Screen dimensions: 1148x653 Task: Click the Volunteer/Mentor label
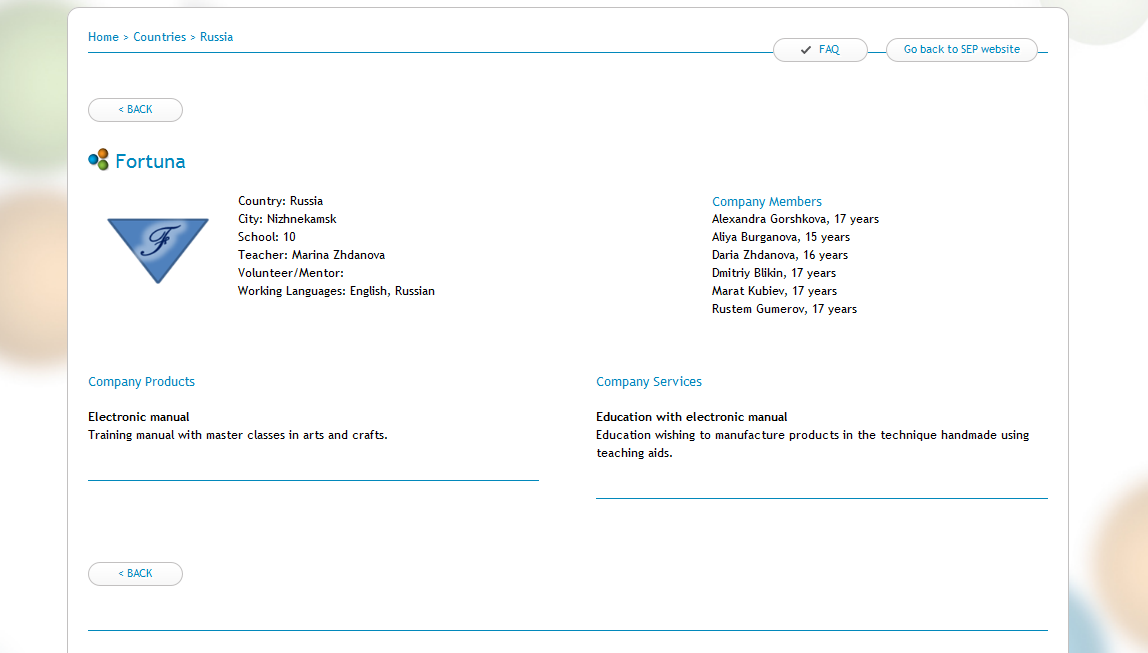click(x=291, y=273)
